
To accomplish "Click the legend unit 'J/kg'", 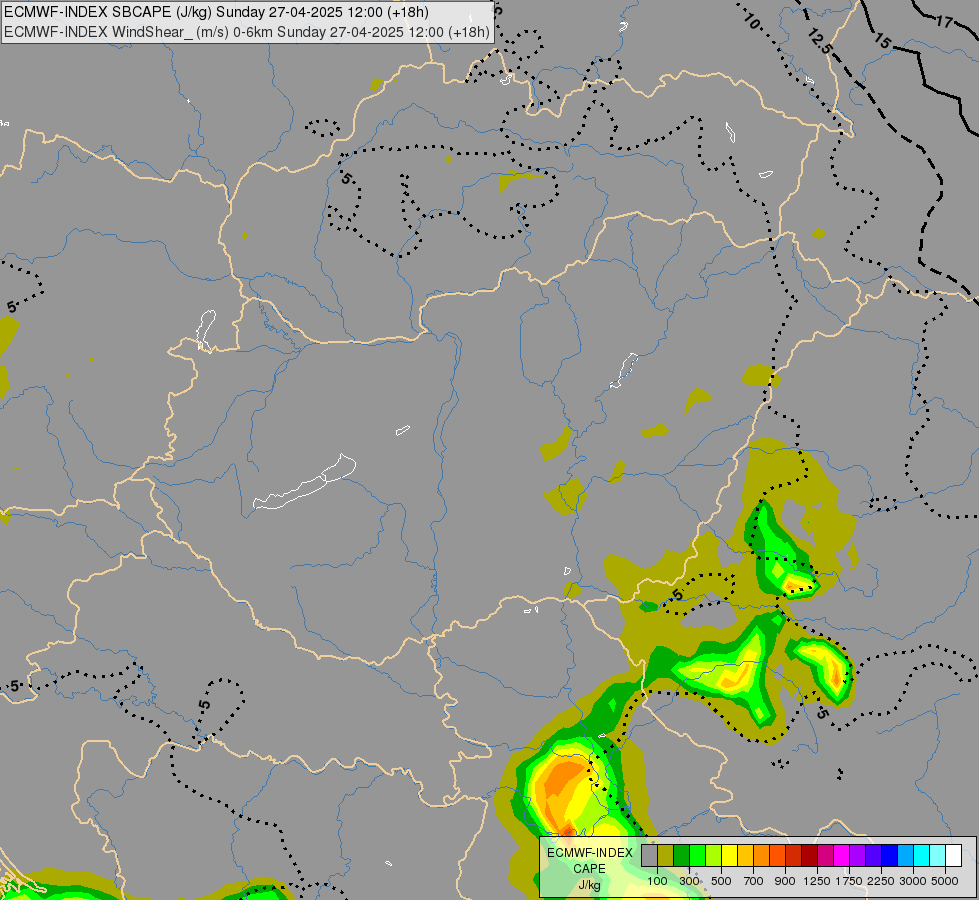I will pos(589,885).
